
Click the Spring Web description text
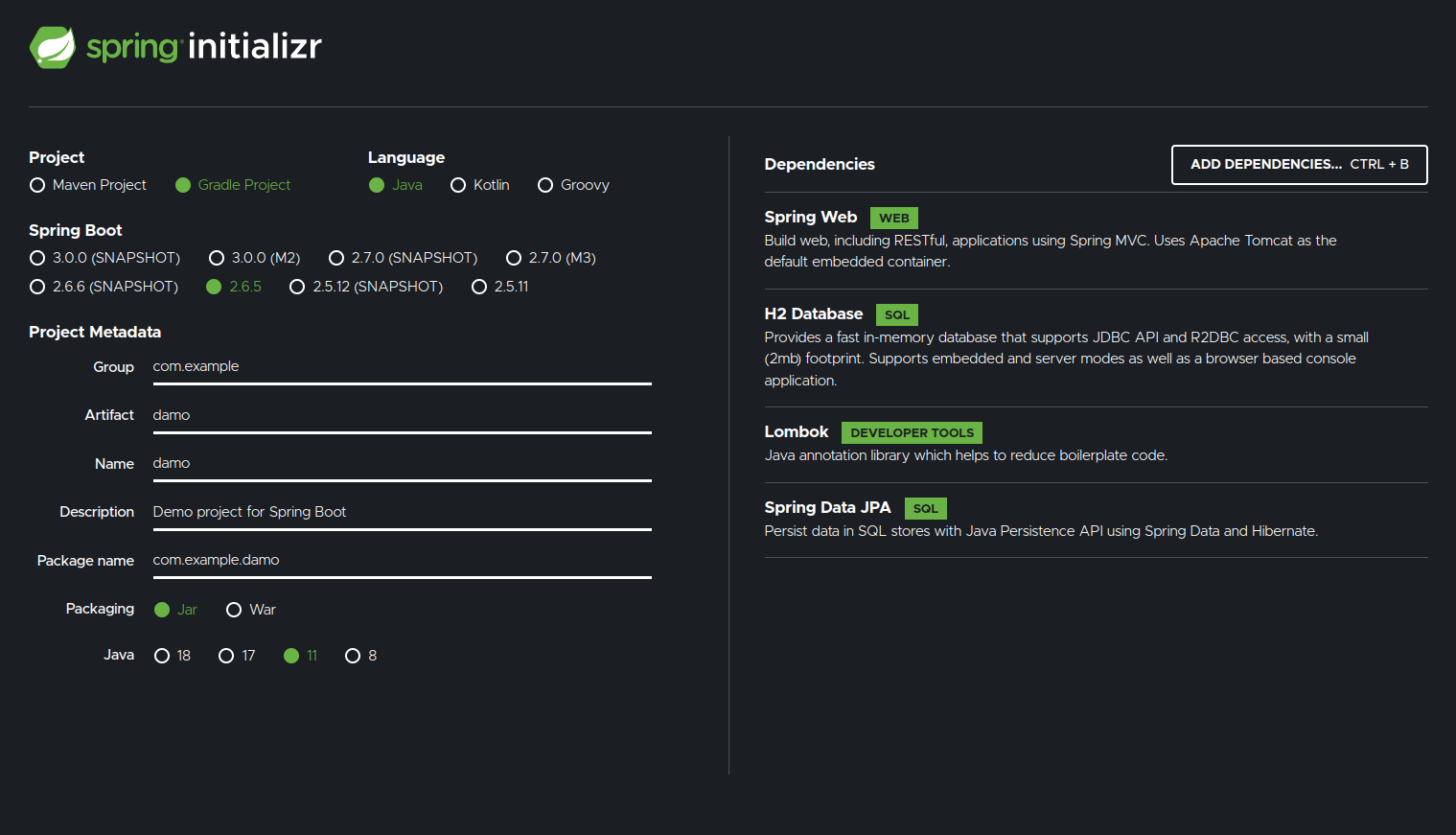1050,251
